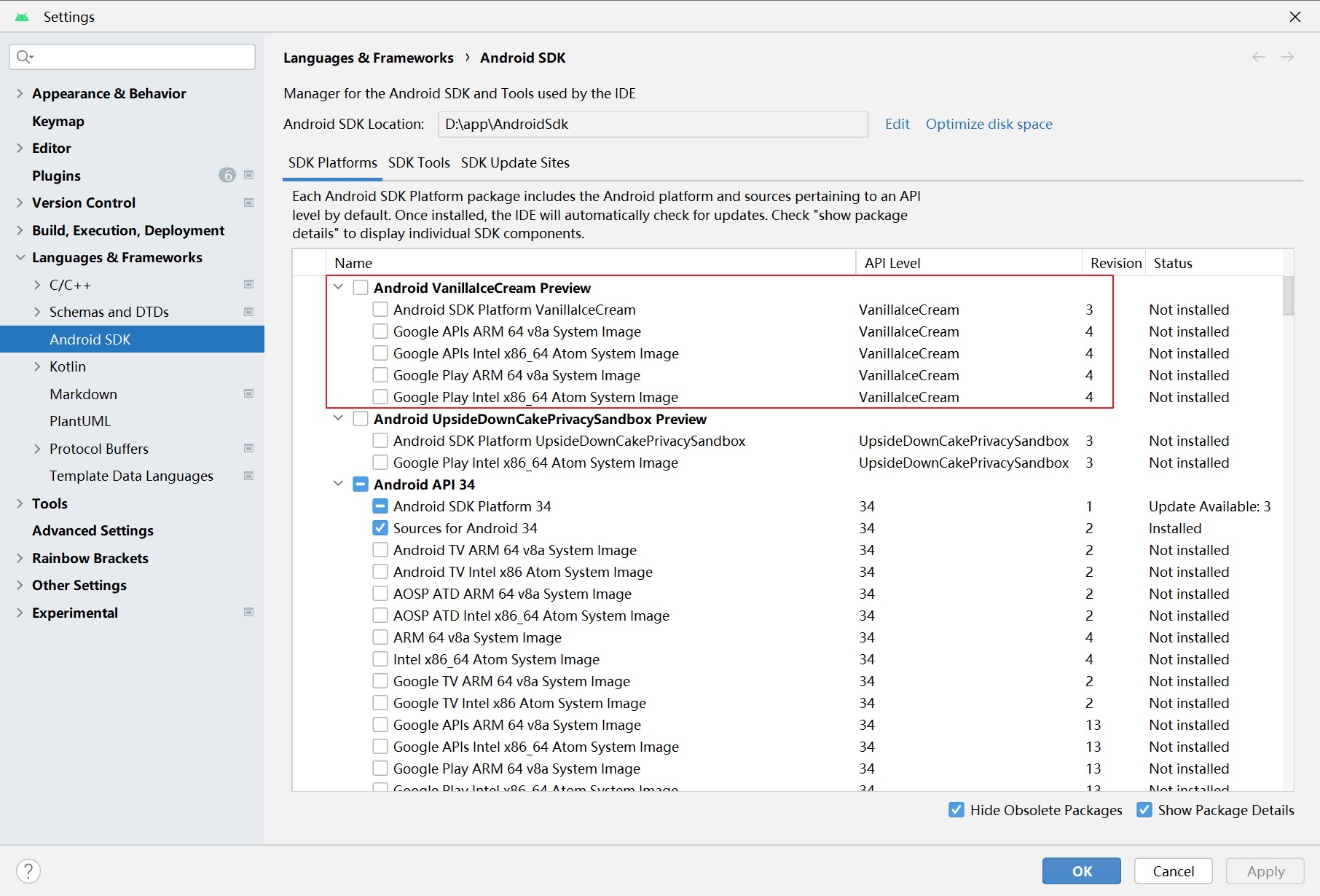Click the project-level icon next to C/C++

[248, 284]
